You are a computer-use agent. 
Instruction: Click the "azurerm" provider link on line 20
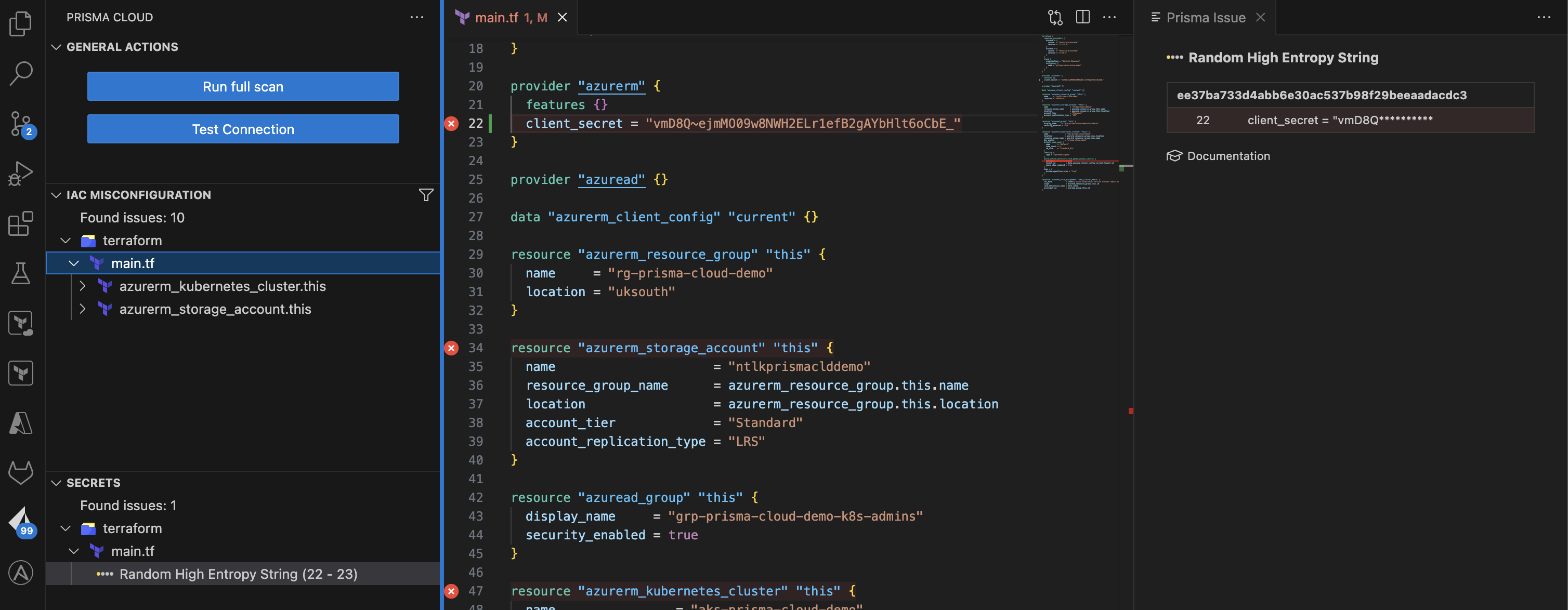[611, 86]
